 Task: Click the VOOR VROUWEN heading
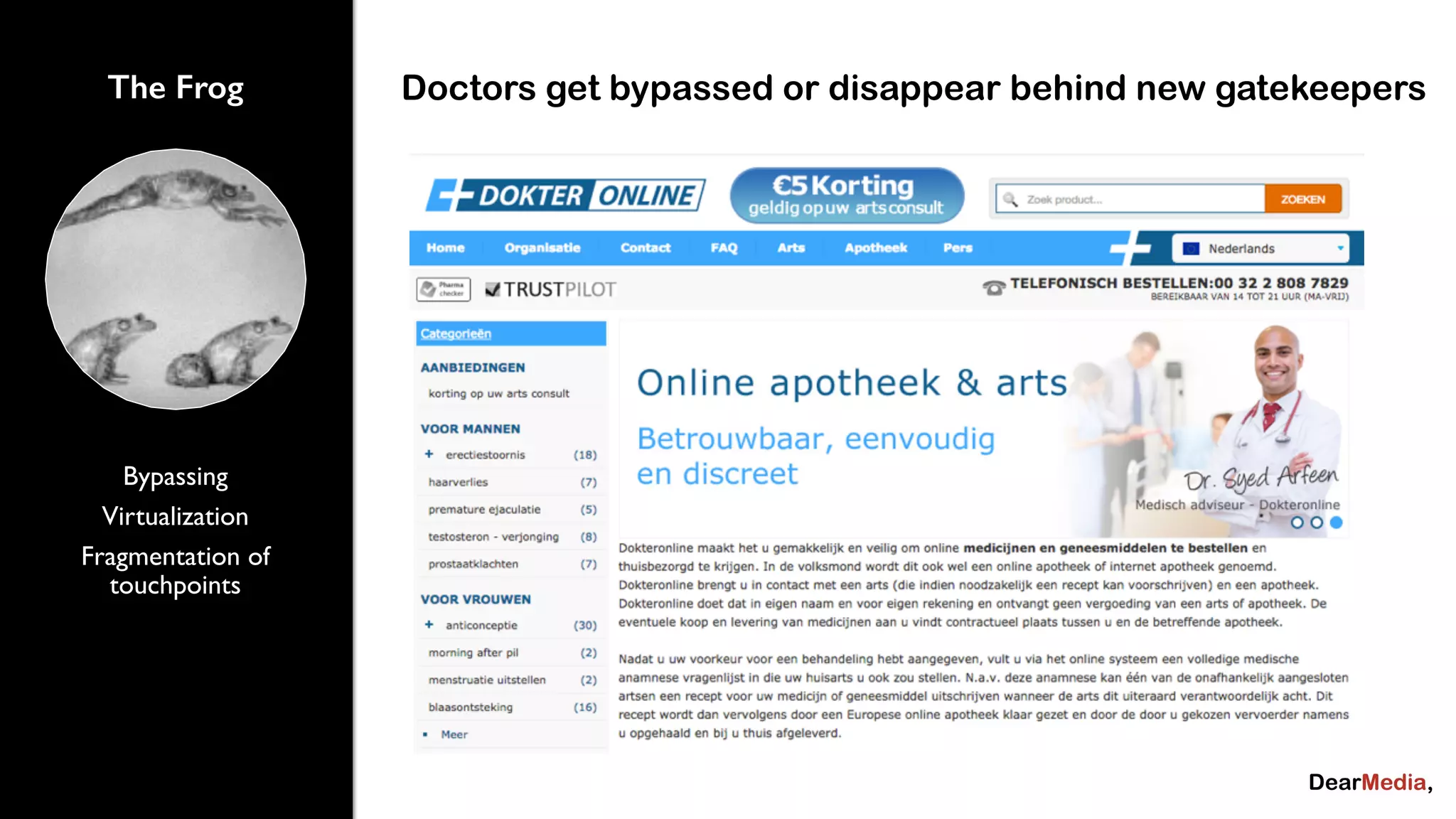[476, 599]
